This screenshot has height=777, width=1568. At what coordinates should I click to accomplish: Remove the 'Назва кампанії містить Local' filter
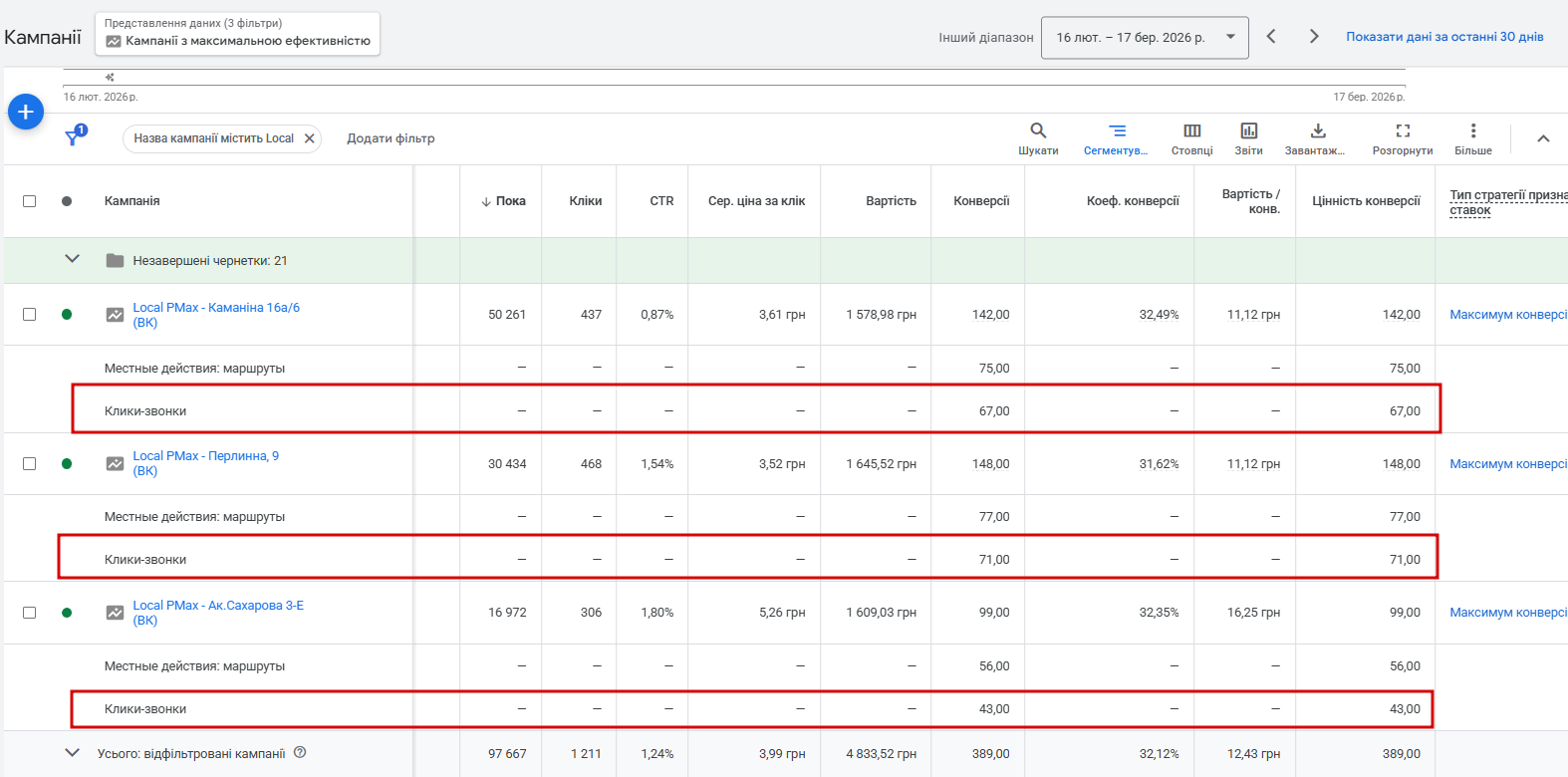pyautogui.click(x=310, y=138)
